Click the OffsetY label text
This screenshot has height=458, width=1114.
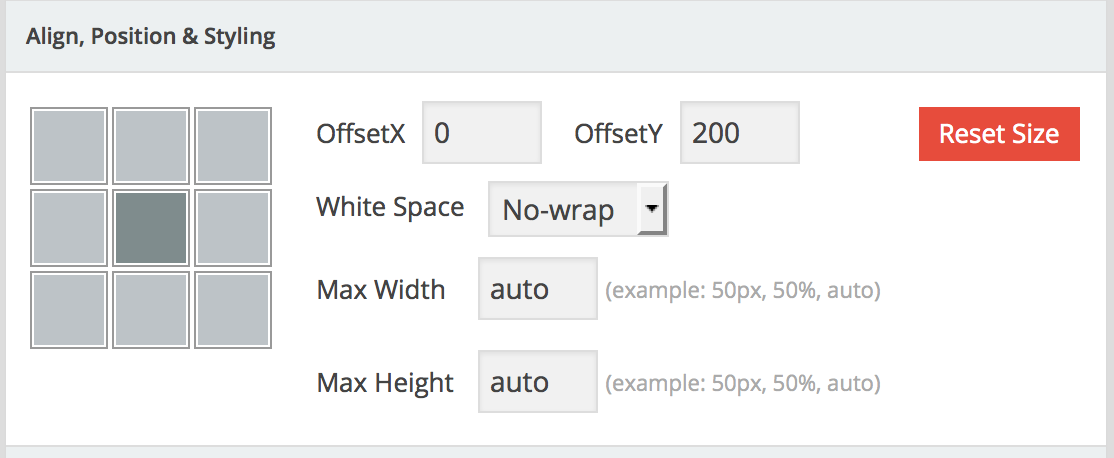(x=618, y=134)
